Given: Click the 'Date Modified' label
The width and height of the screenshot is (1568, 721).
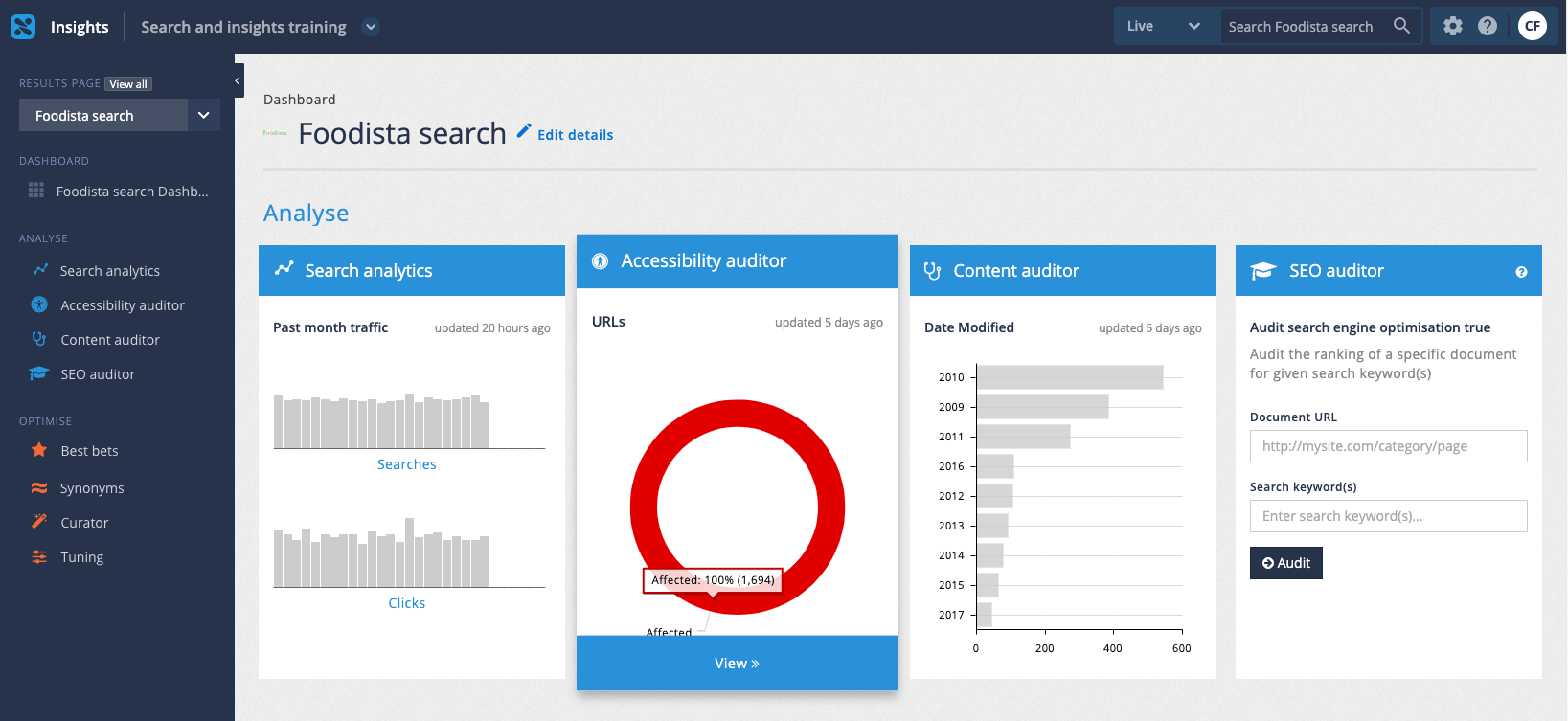Looking at the screenshot, I should tap(969, 327).
